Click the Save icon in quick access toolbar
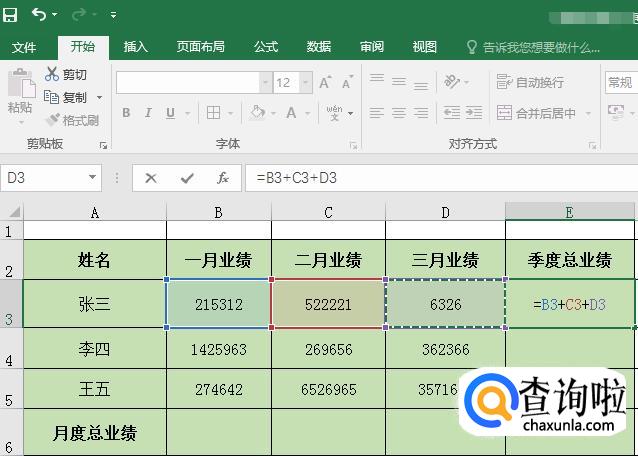Viewport: 638px width, 456px height. click(10, 15)
